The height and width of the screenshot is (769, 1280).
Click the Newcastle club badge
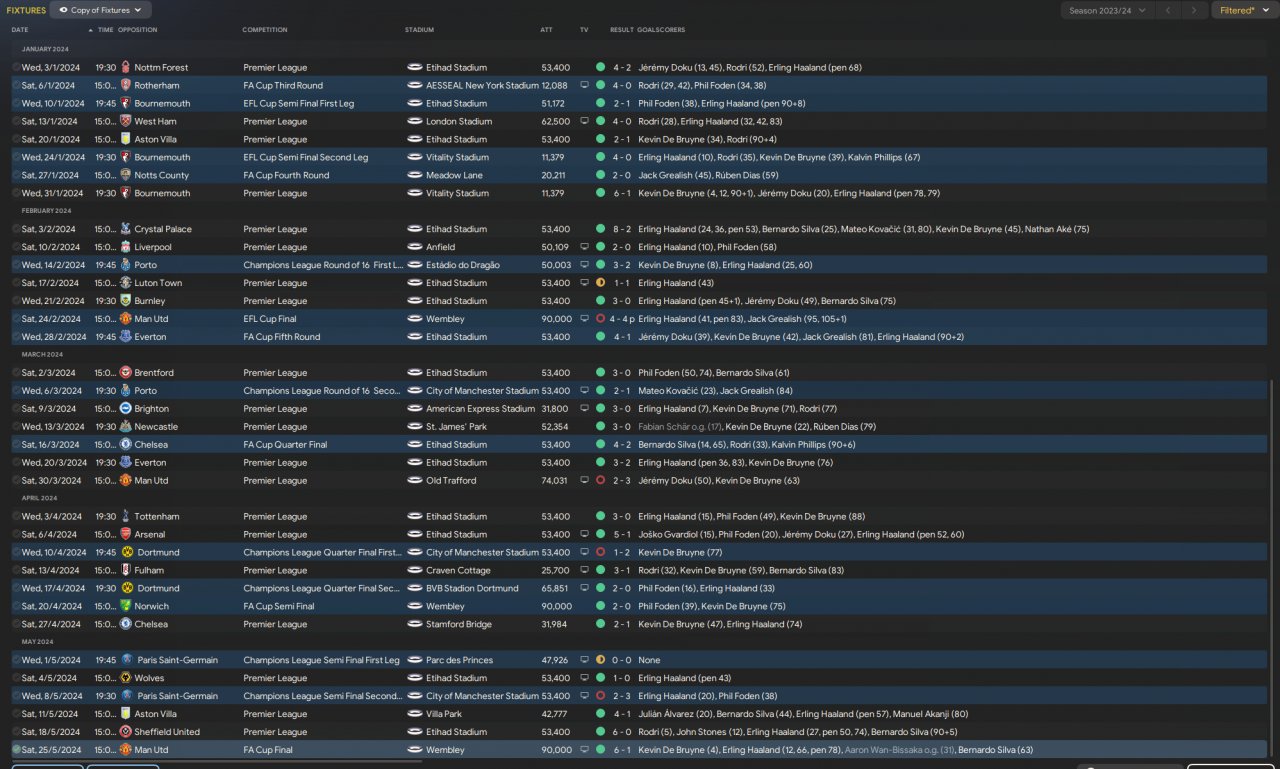coord(126,427)
